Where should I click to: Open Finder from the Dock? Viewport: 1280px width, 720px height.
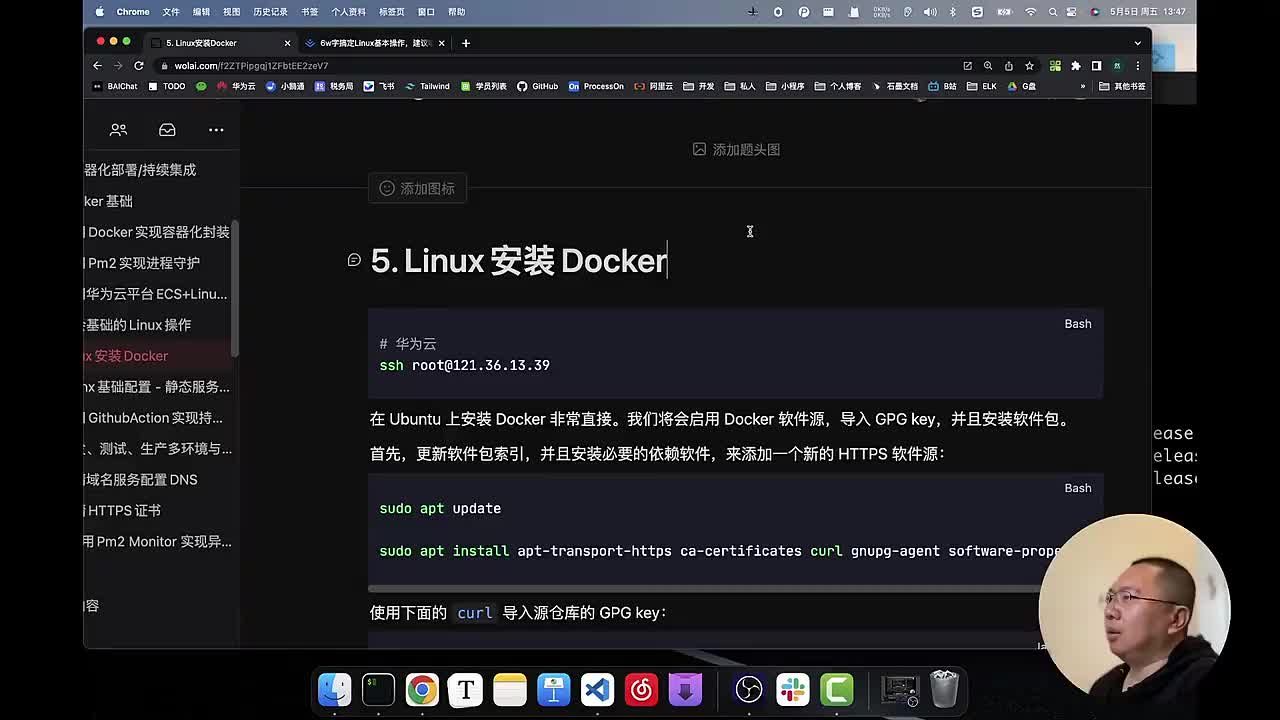(x=334, y=689)
